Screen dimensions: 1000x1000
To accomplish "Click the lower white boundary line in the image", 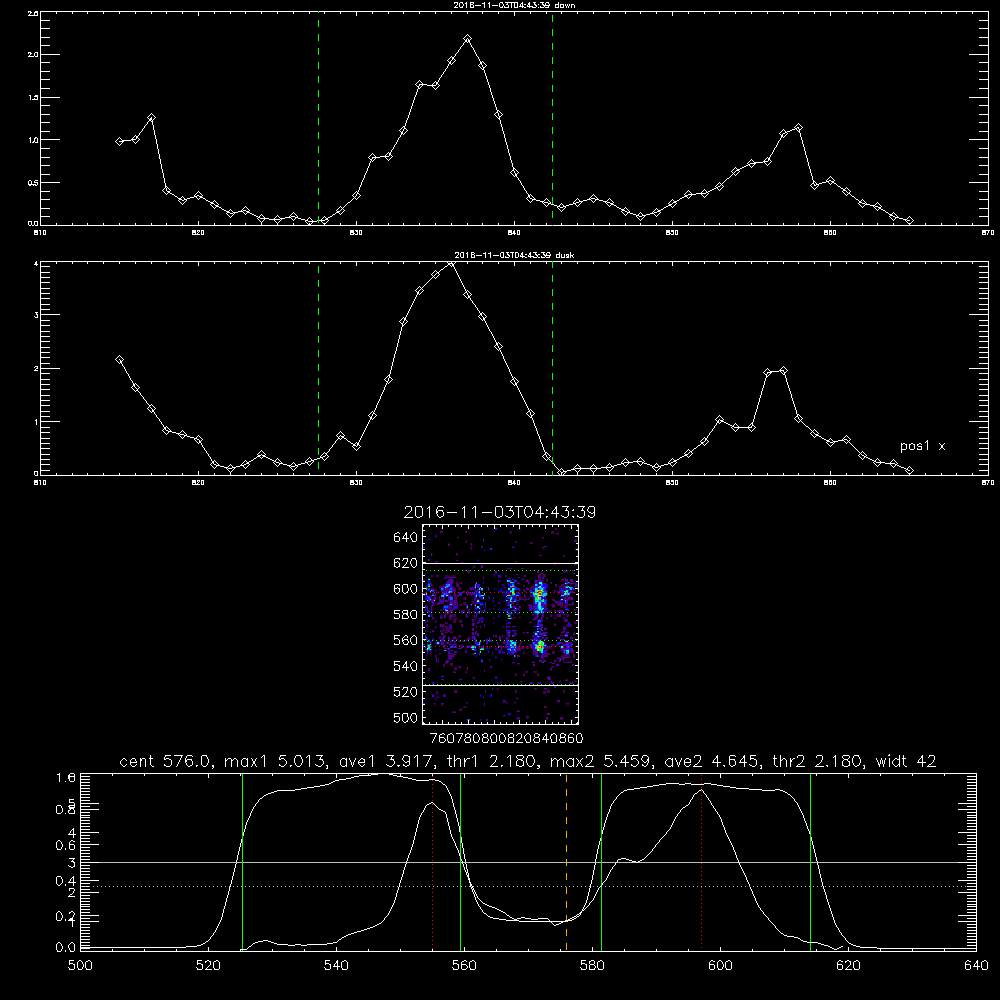I will click(500, 685).
